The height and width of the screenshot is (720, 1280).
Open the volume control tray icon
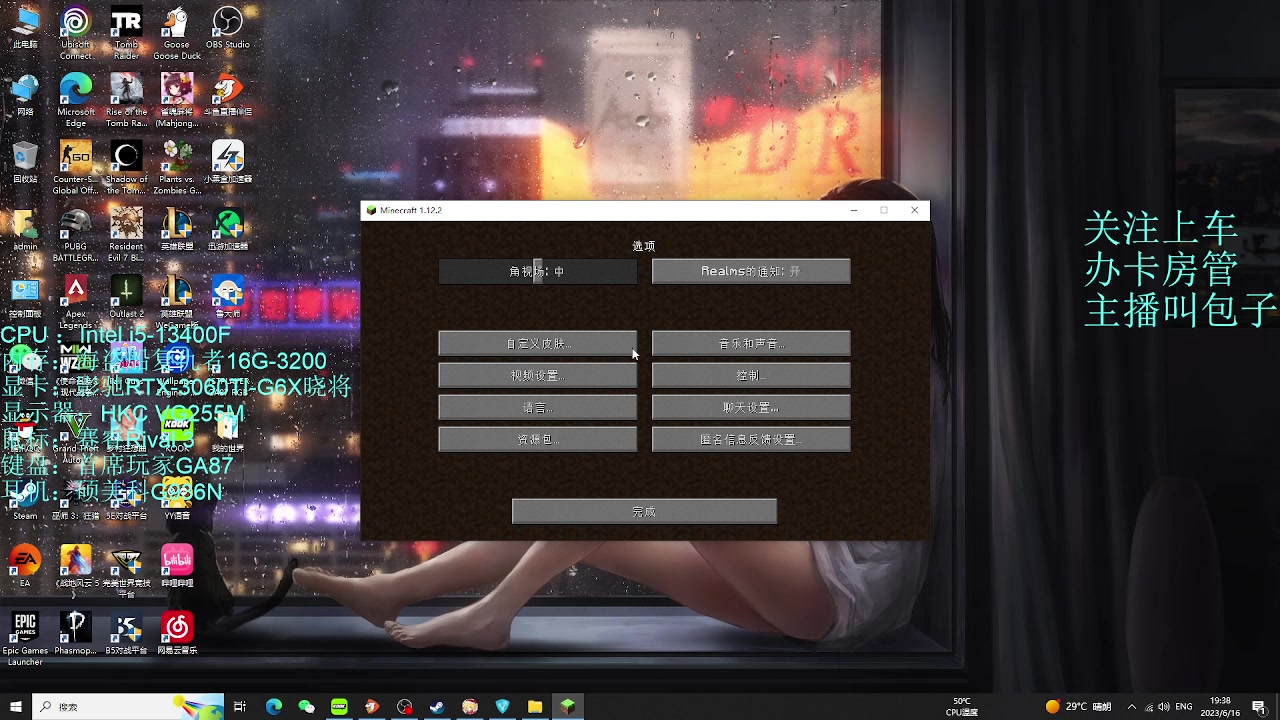point(1164,707)
